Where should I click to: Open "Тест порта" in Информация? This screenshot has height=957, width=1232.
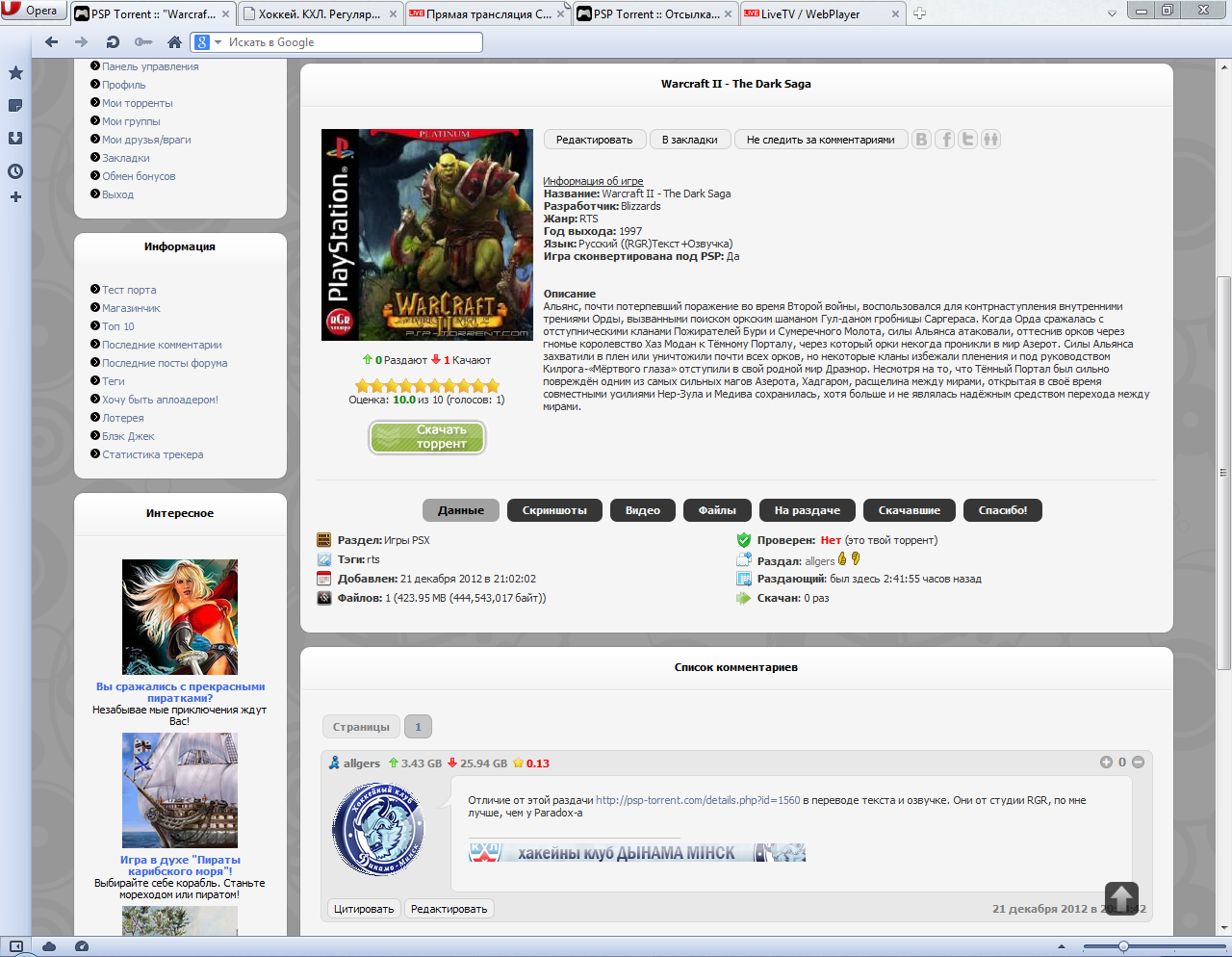(129, 290)
